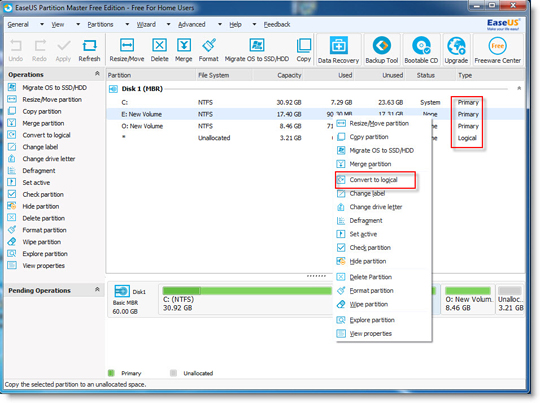Click the File System column header
Screen dimensions: 540x403
[224, 75]
